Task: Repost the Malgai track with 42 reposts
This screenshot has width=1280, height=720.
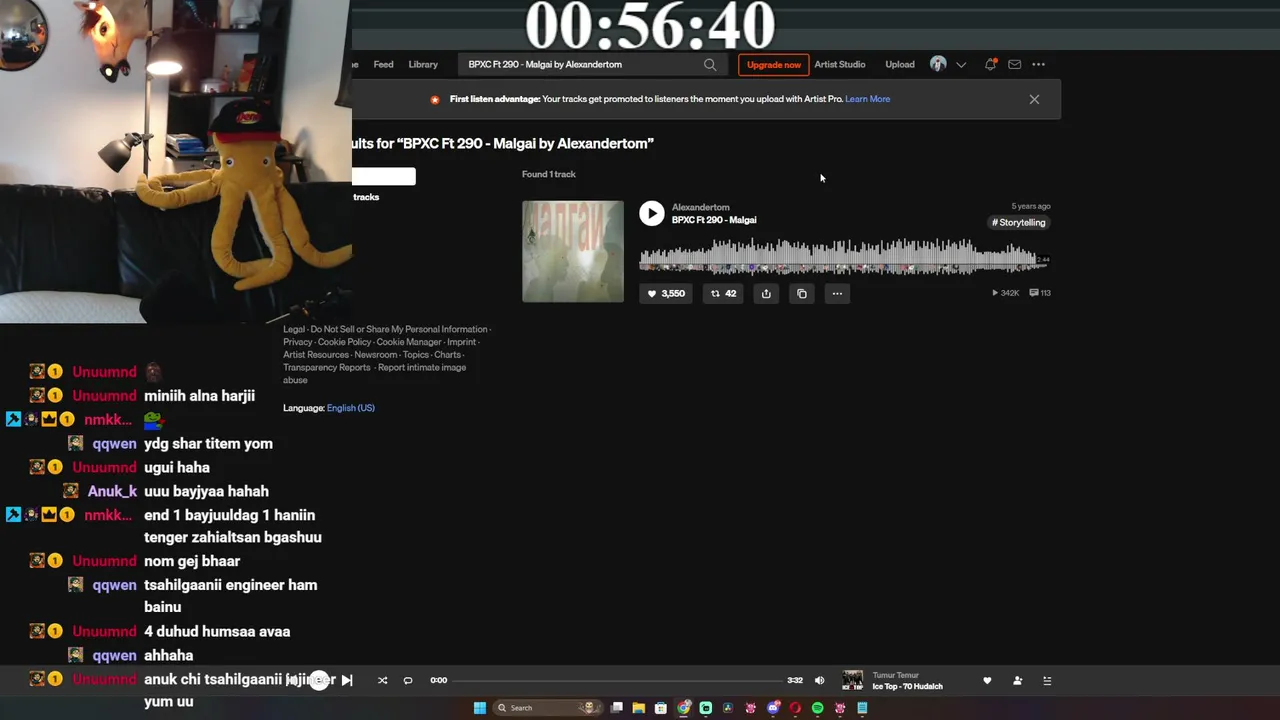Action: [x=723, y=293]
